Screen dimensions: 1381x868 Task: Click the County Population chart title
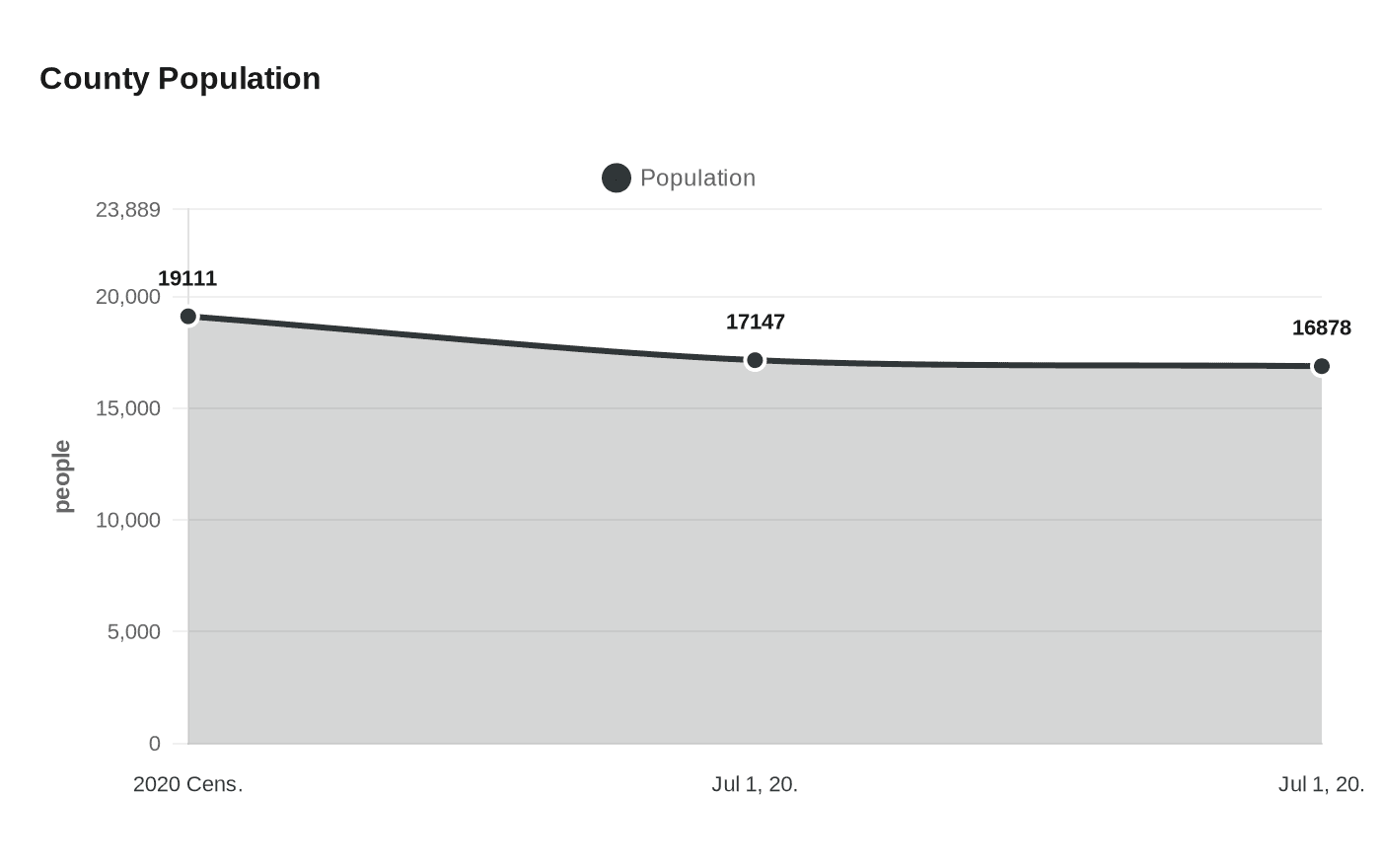coord(180,79)
